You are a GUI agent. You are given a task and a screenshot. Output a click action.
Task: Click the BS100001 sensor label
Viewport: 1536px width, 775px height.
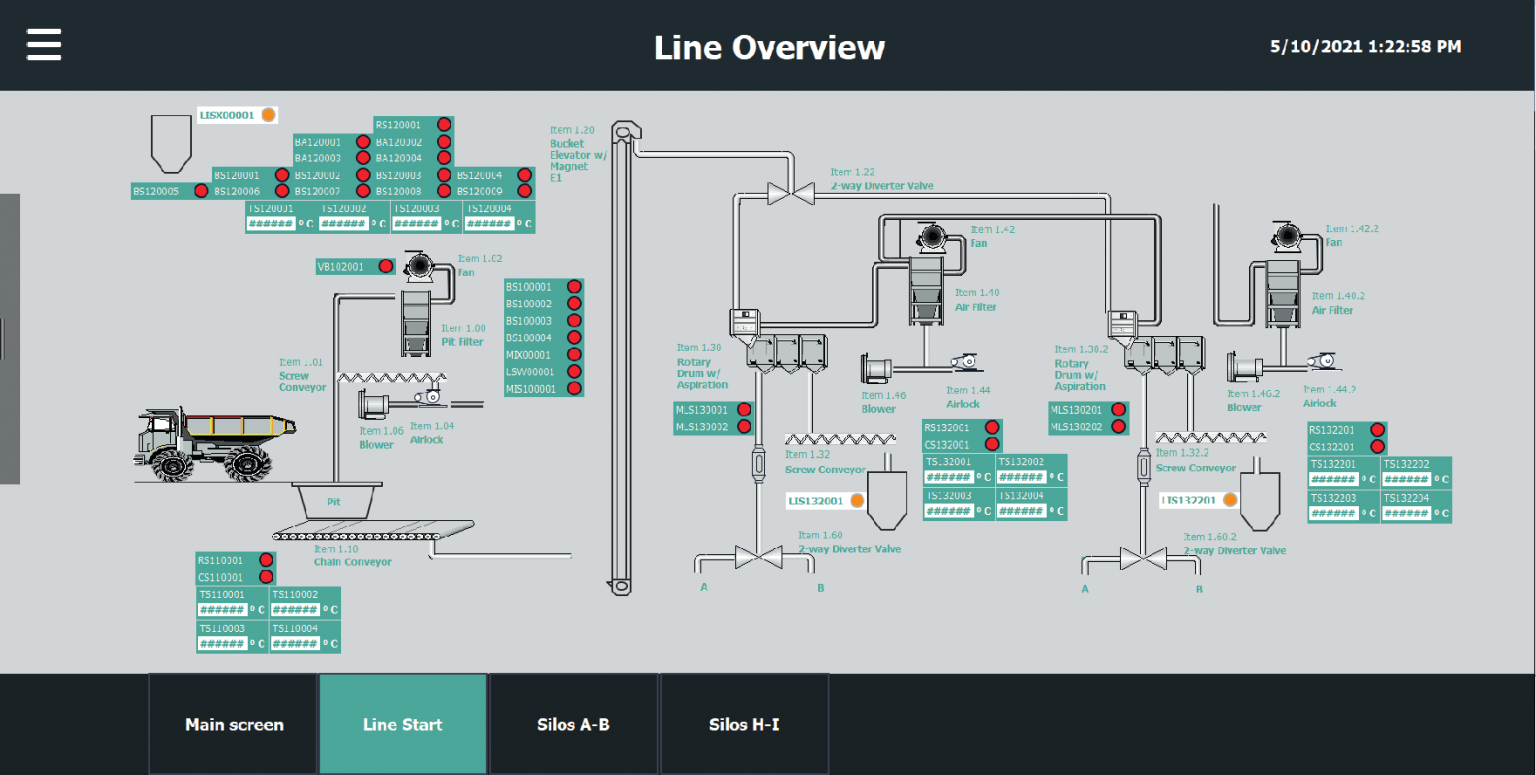[x=529, y=287]
